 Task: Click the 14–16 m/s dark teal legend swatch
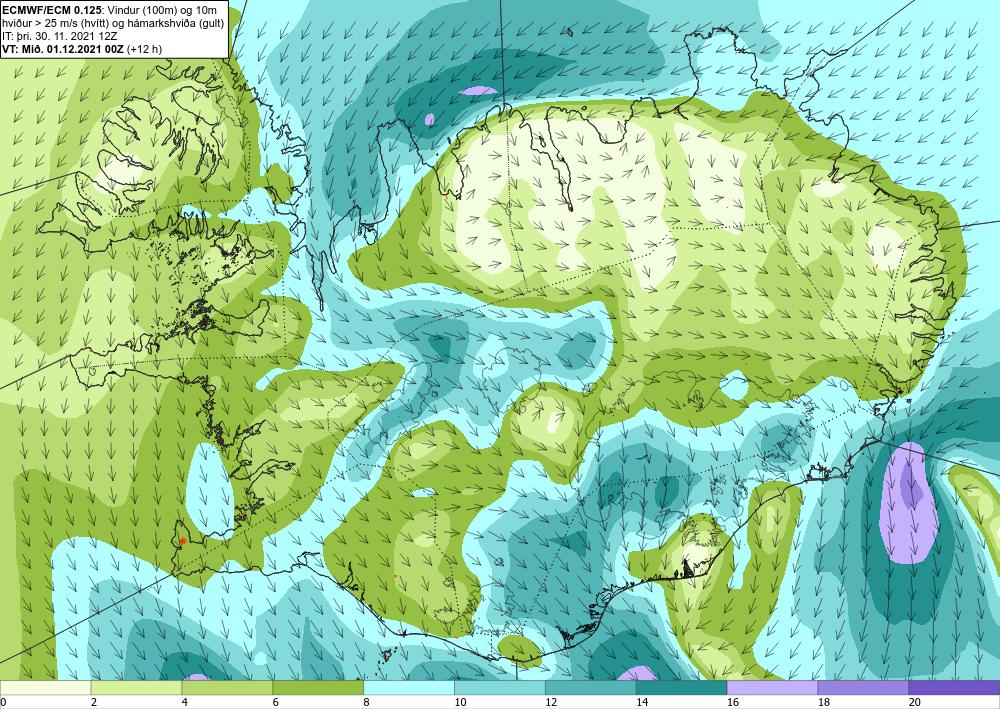[682, 688]
